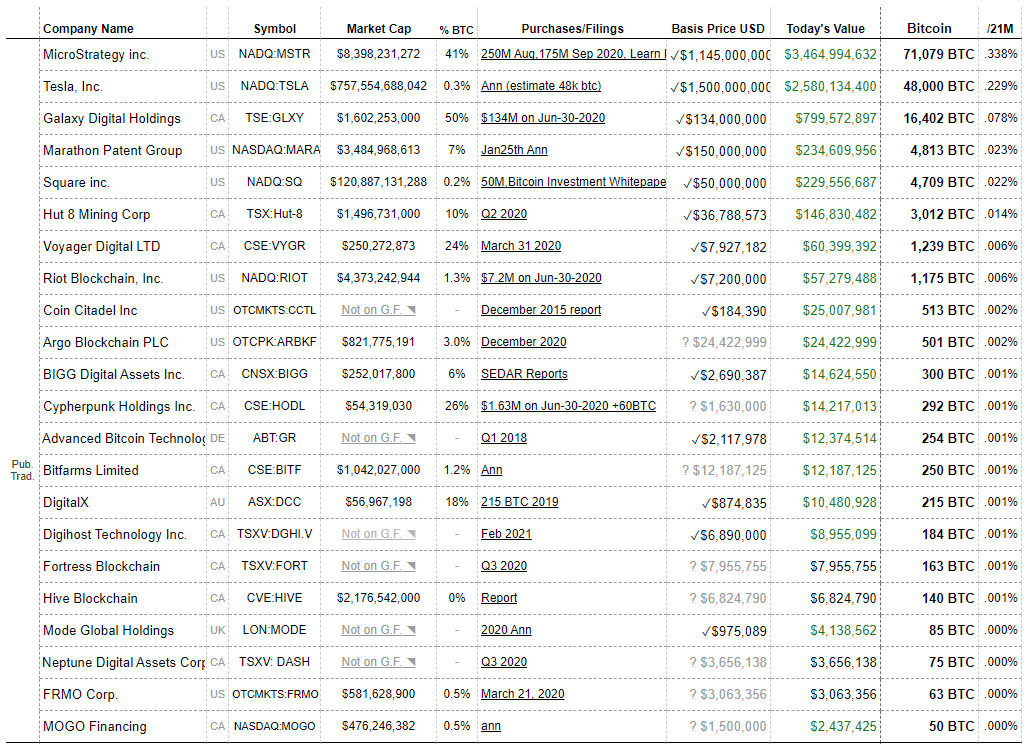Open Fortress Blockchain 'Q3 2020' link
Viewport: 1024px width, 744px height.
(x=504, y=566)
